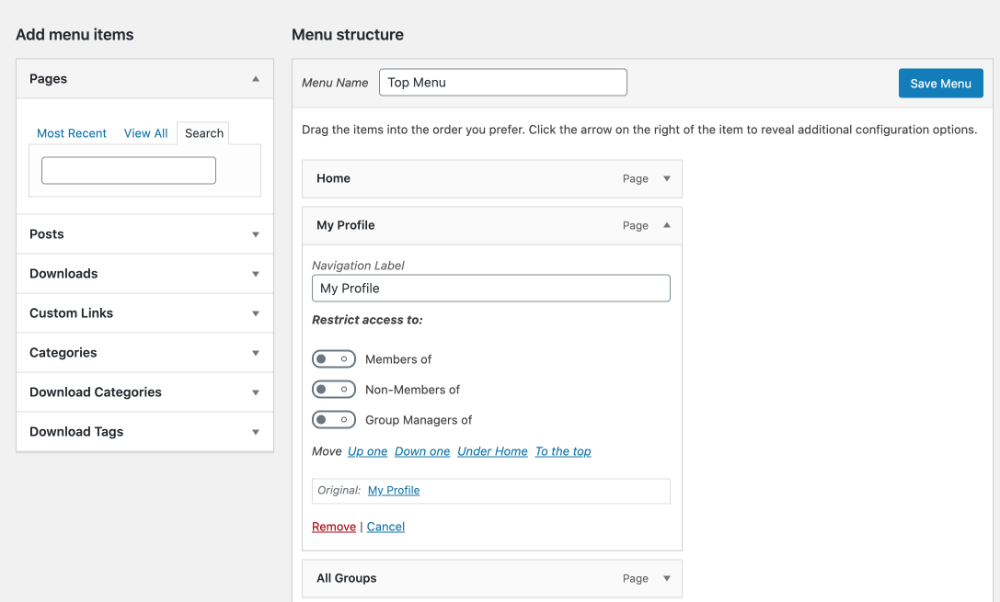Move item using Up one link

coord(367,452)
